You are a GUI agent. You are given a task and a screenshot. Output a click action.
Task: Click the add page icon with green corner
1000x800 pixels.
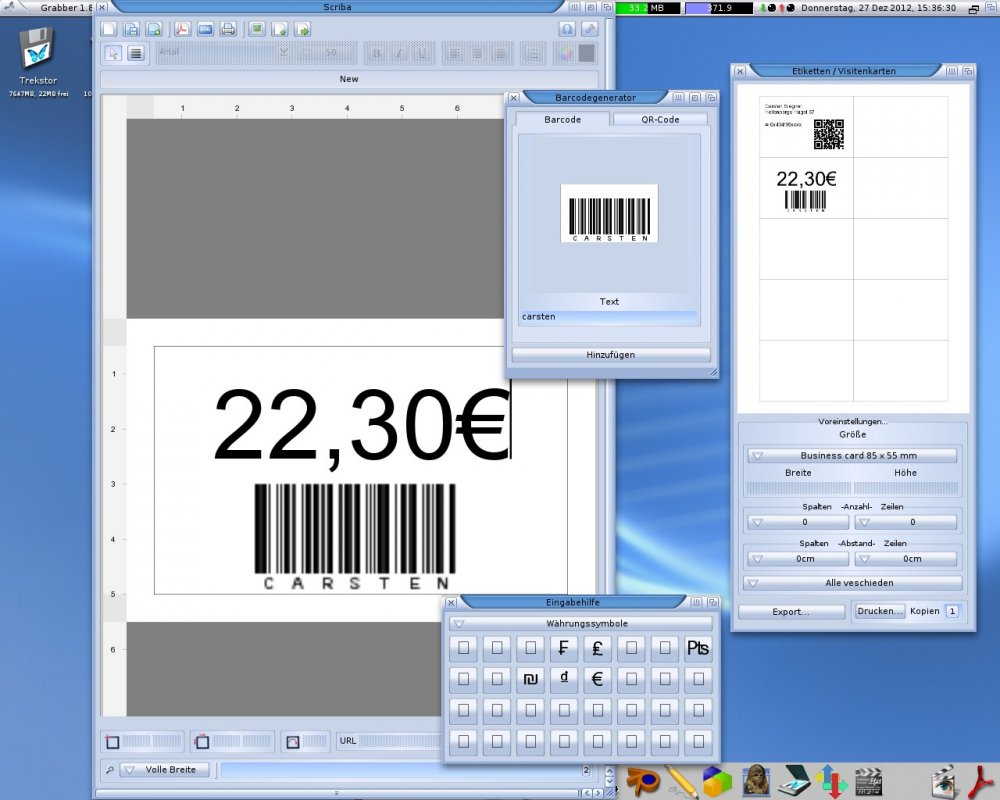click(x=279, y=29)
